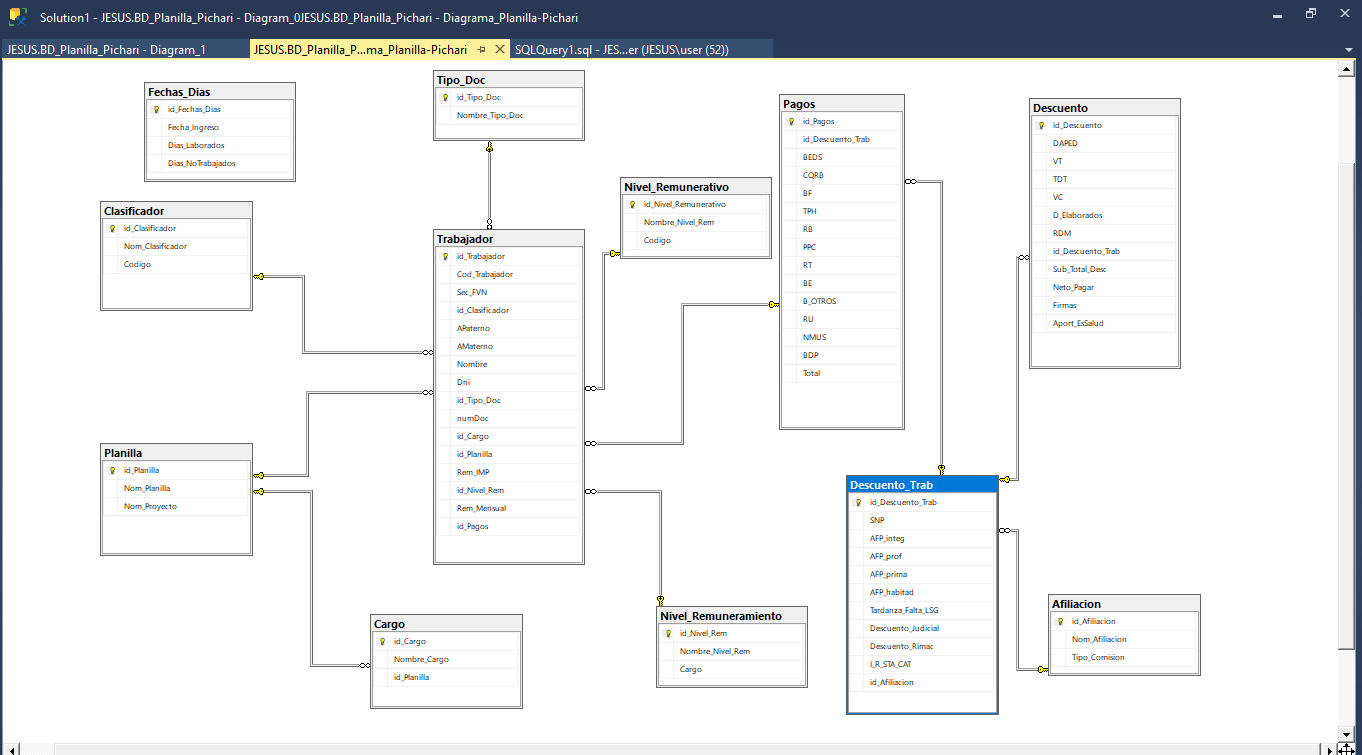The width and height of the screenshot is (1362, 755).
Task: Select the Neto_Pagar column in Descuento table
Action: click(1073, 287)
